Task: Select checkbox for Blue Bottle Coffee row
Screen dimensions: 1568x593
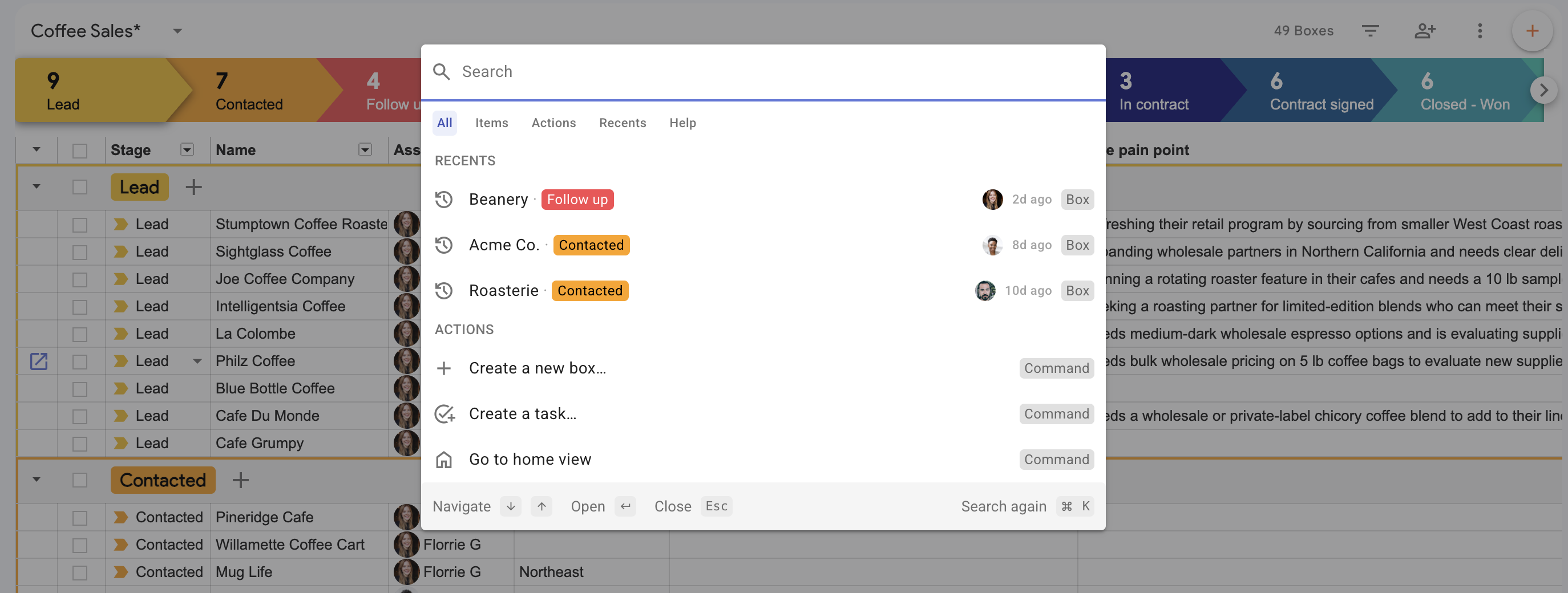Action: pos(80,389)
